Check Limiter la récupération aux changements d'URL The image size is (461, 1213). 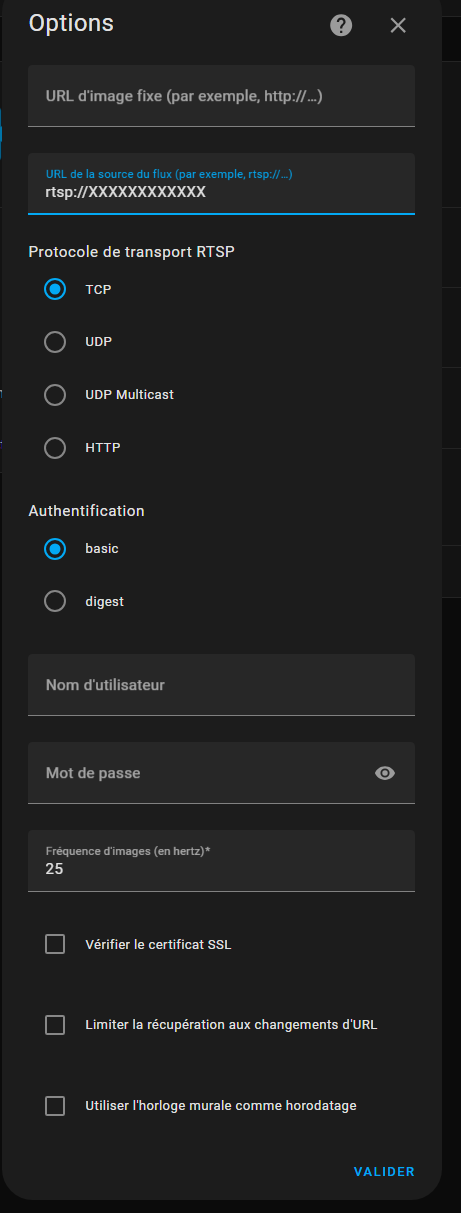click(x=55, y=1025)
